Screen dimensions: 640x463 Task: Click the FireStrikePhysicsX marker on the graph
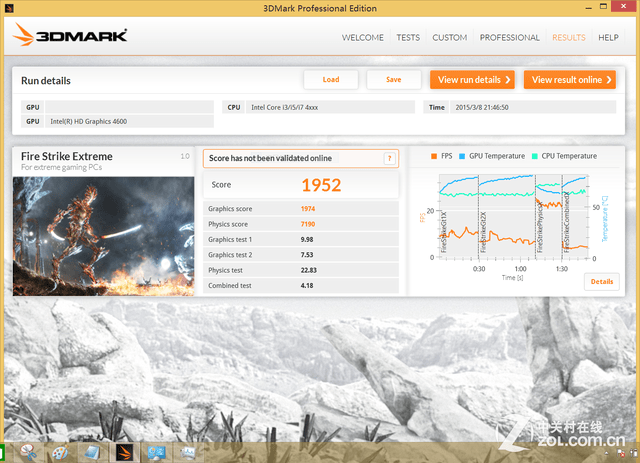pyautogui.click(x=540, y=227)
